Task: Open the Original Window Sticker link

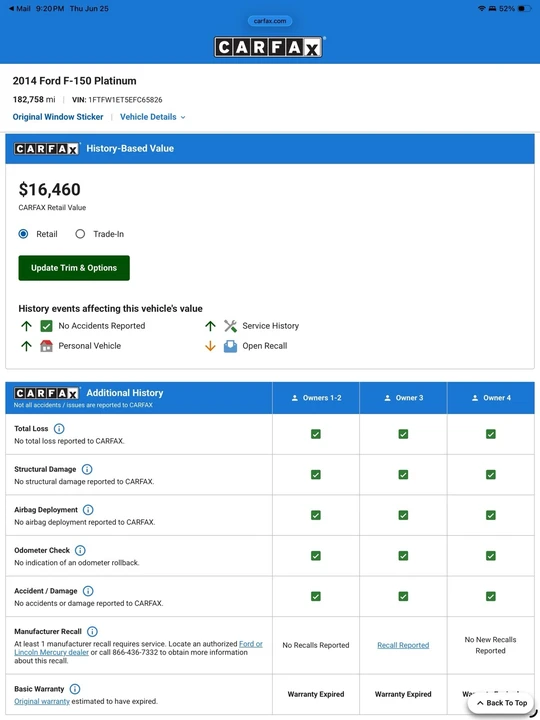Action: (58, 117)
